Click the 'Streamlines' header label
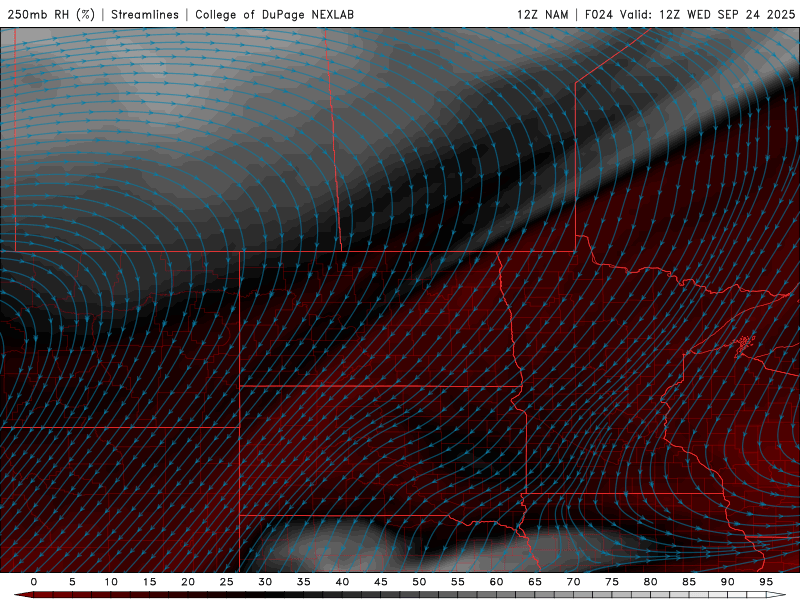 coord(145,14)
